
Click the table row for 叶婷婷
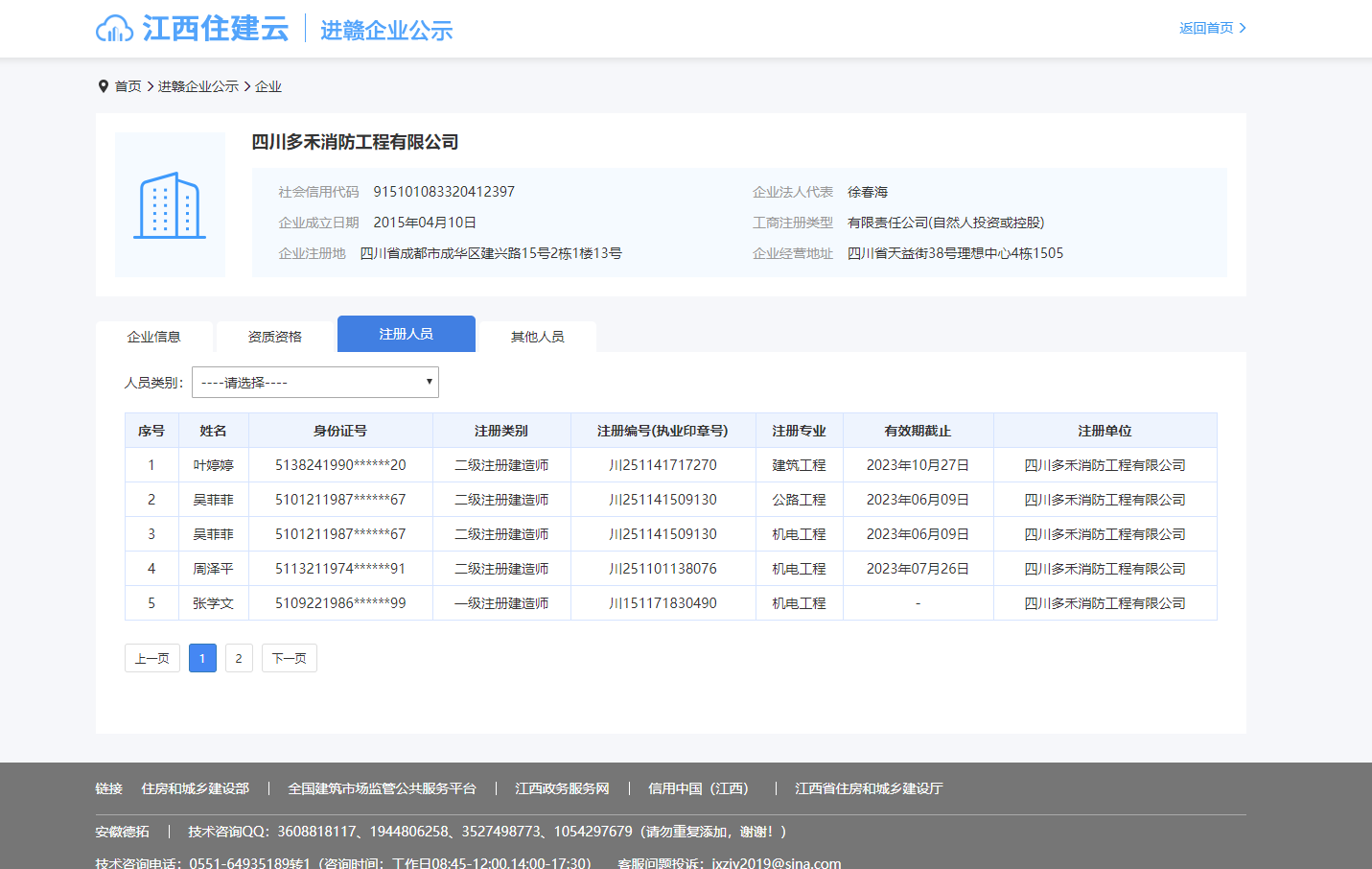tap(670, 465)
